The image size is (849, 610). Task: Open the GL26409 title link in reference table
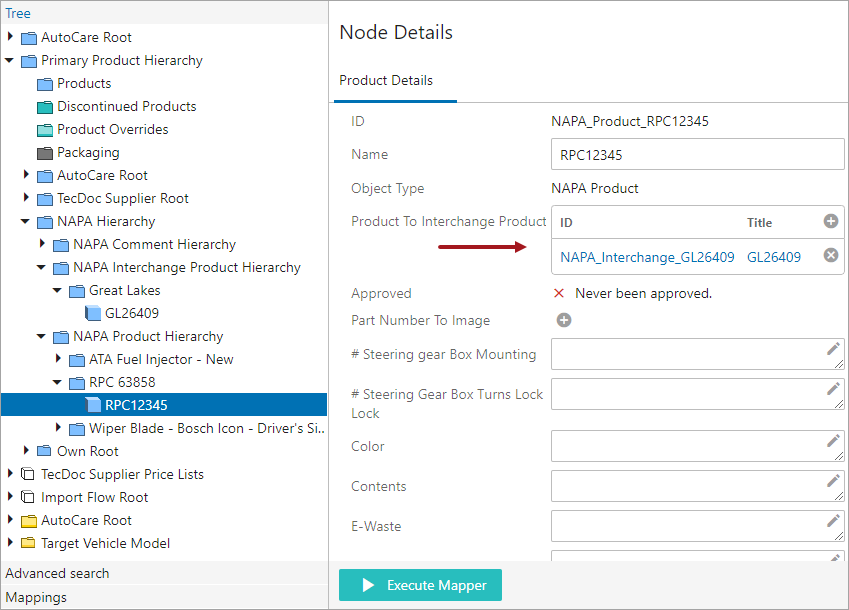click(774, 257)
